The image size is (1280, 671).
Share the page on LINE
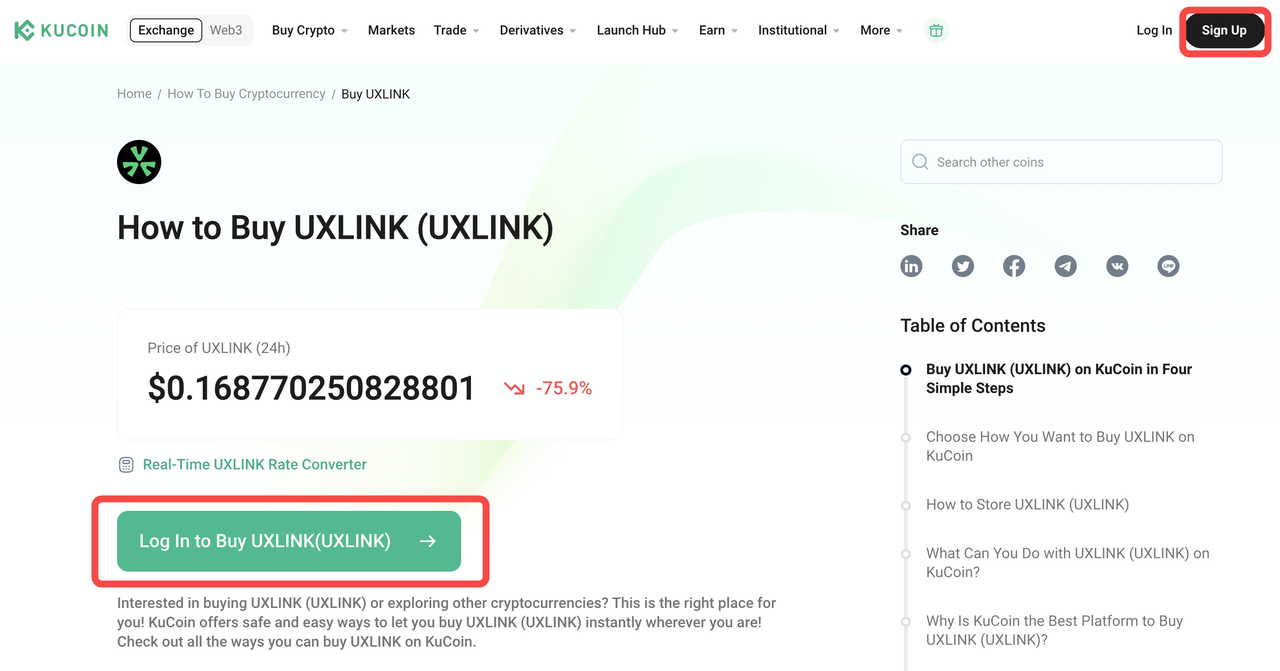pos(1168,266)
